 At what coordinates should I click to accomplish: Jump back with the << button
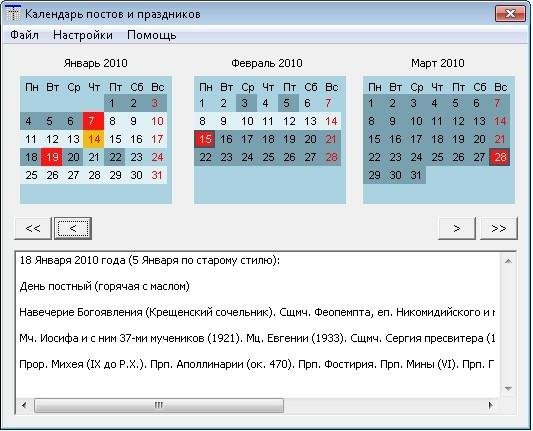[x=33, y=228]
